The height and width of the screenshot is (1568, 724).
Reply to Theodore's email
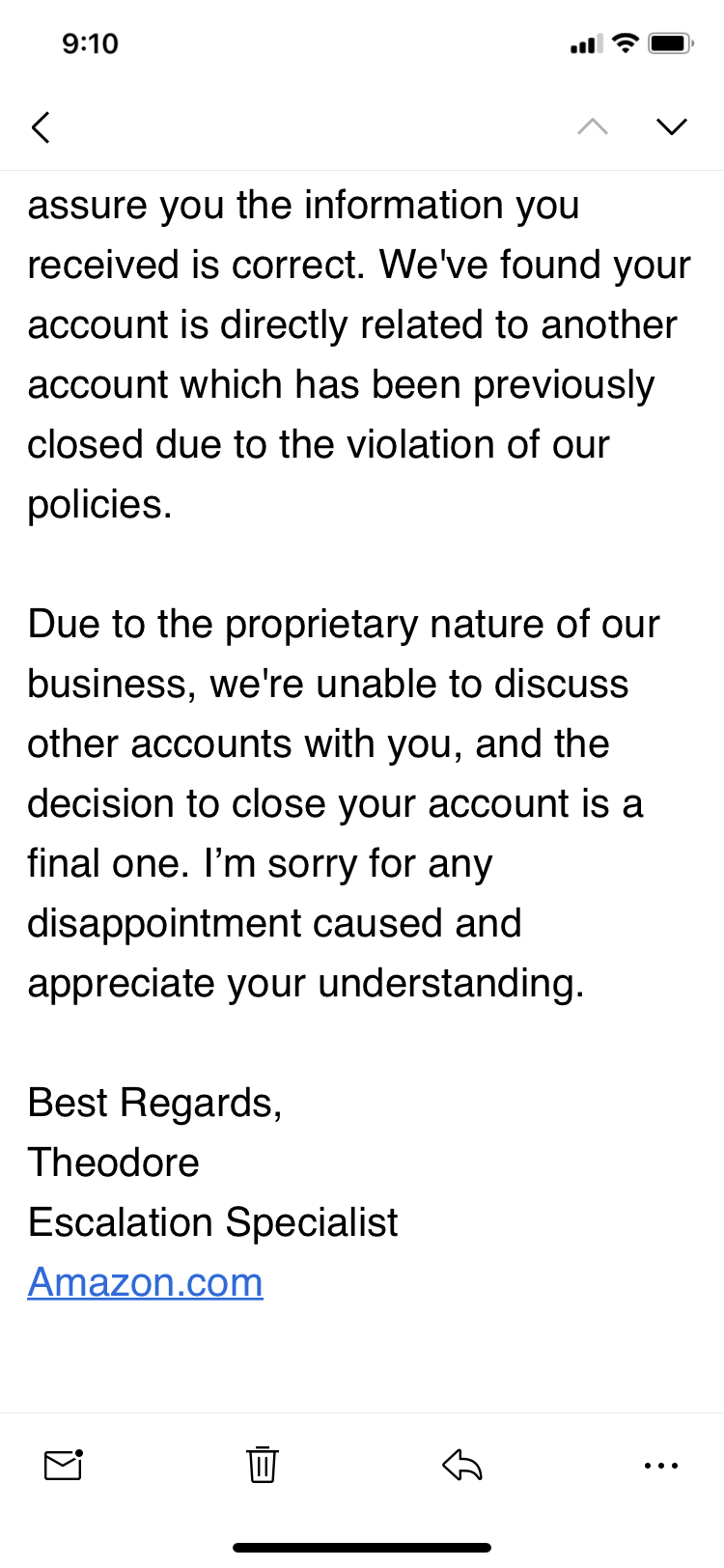point(462,1465)
